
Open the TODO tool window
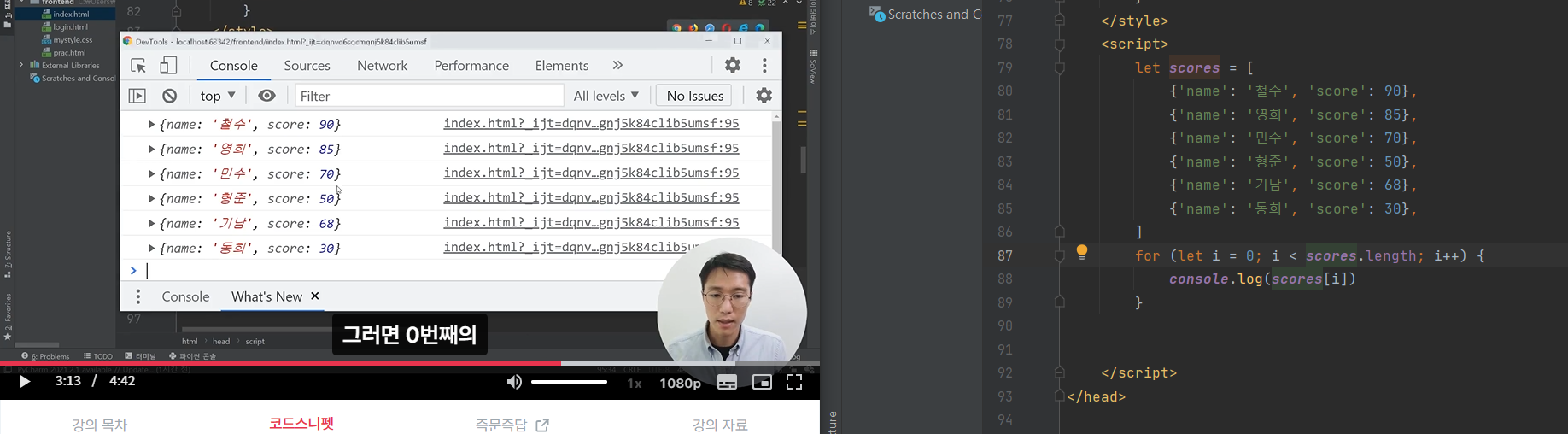point(98,356)
